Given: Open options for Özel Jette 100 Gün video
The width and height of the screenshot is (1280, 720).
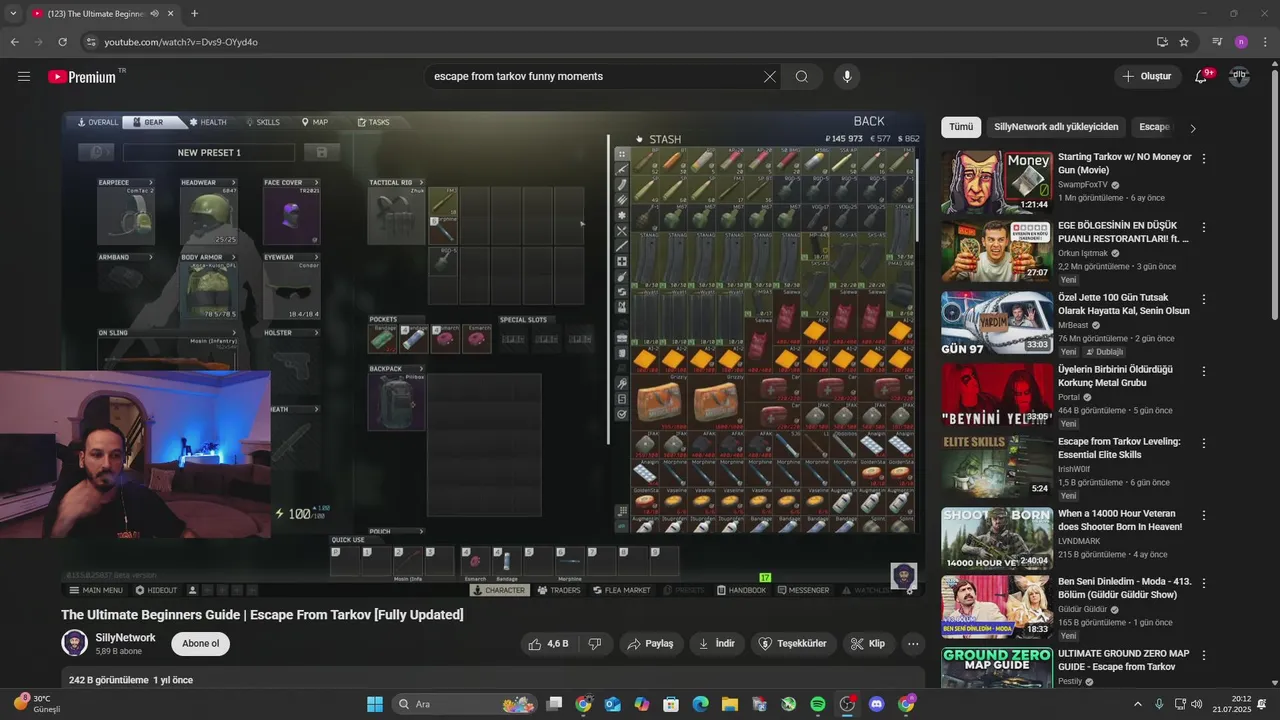Looking at the screenshot, I should click(x=1204, y=299).
